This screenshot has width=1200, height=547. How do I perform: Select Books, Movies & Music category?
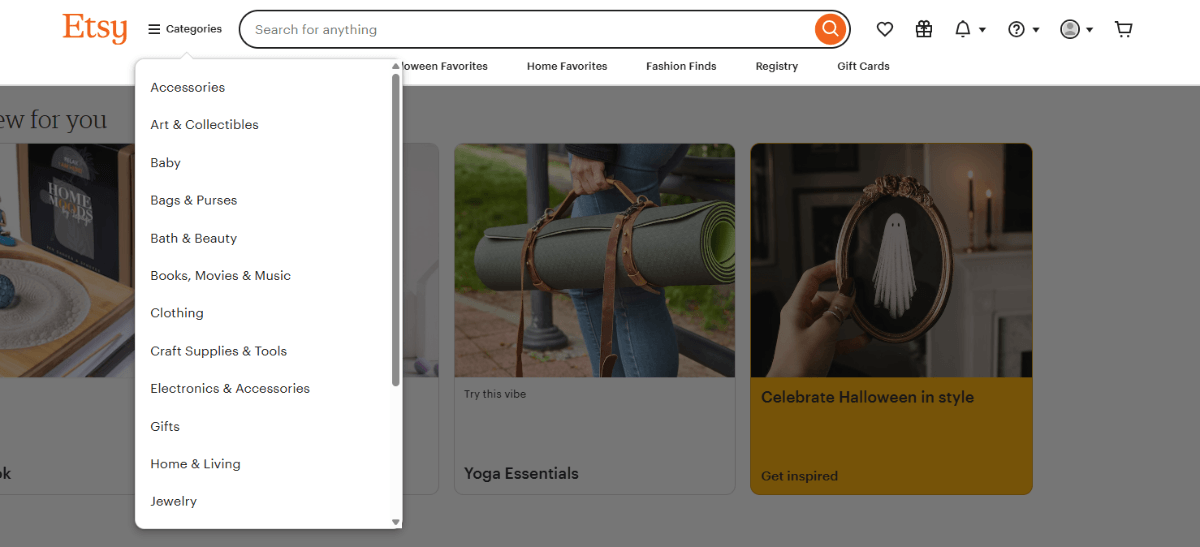(220, 276)
